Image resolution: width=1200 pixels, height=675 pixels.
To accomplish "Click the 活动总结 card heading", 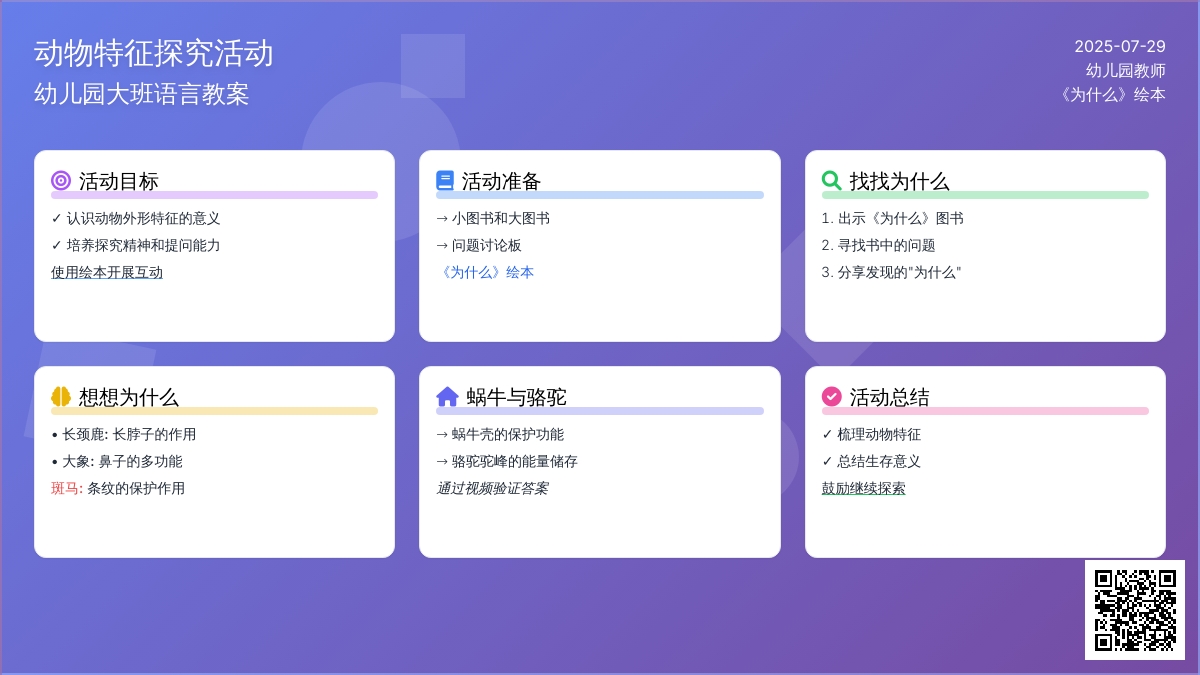I will [x=890, y=397].
